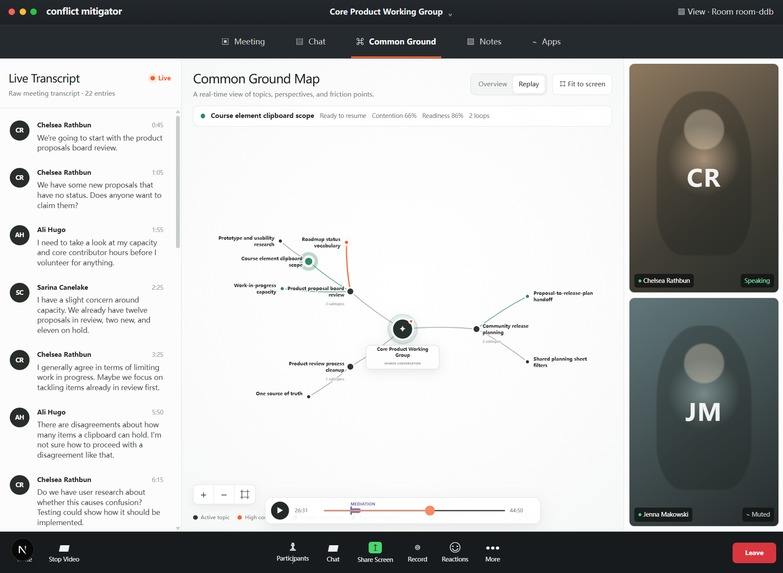Image resolution: width=783 pixels, height=573 pixels.
Task: Expand Core Product Working Group dropdown
Action: click(391, 12)
